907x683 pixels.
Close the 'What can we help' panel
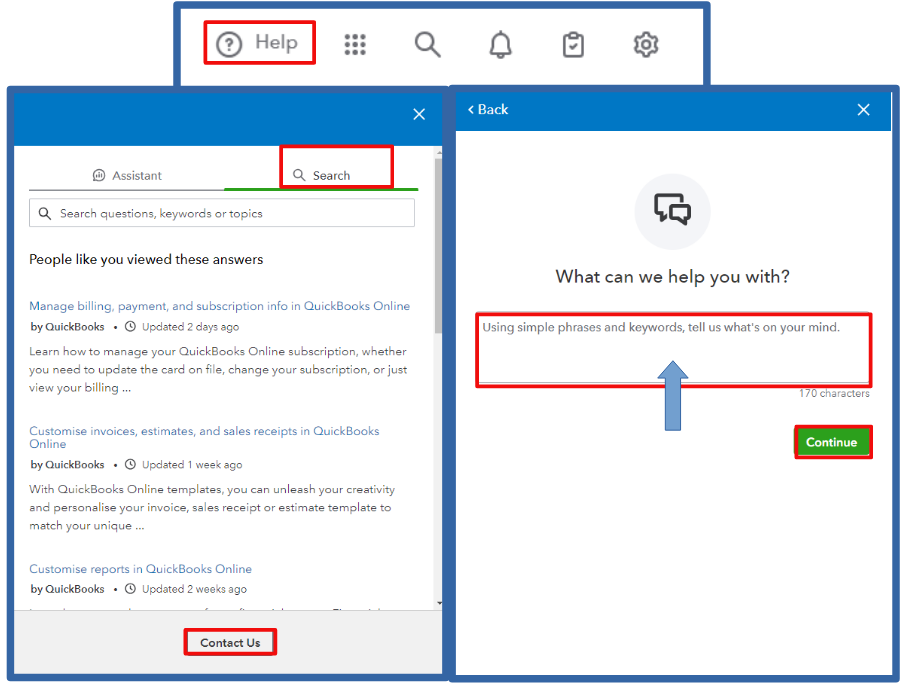pyautogui.click(x=864, y=110)
